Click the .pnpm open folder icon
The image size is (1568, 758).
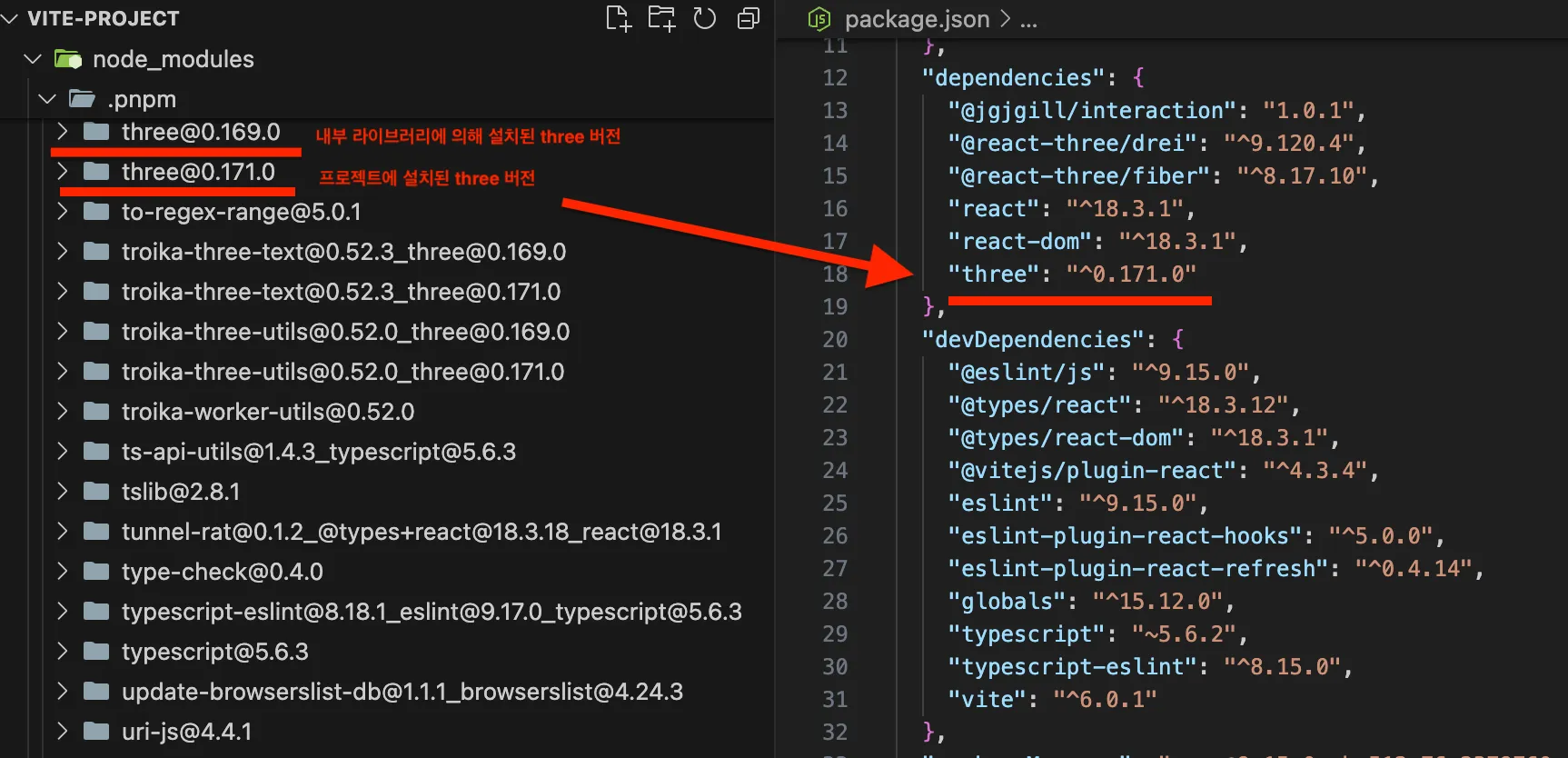click(83, 99)
